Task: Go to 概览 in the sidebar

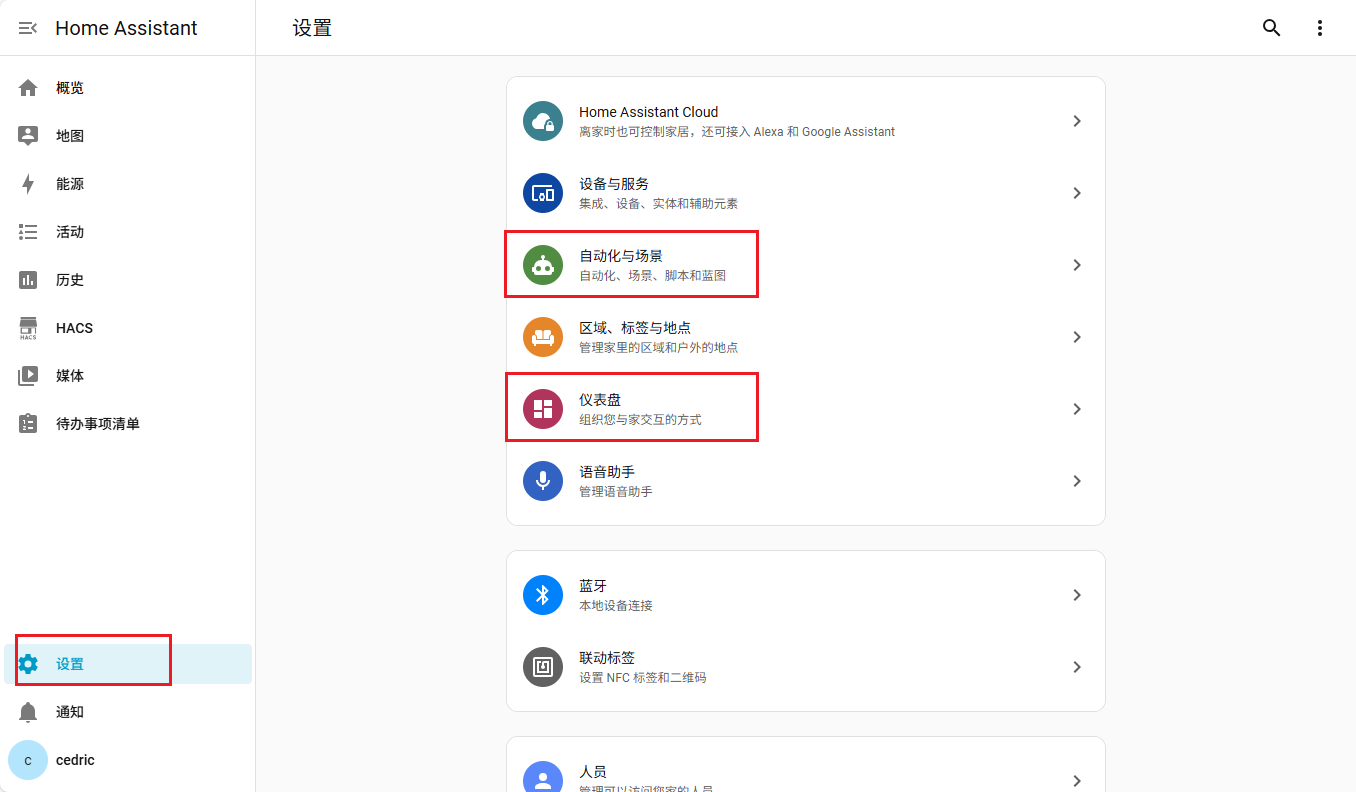Action: coord(70,88)
